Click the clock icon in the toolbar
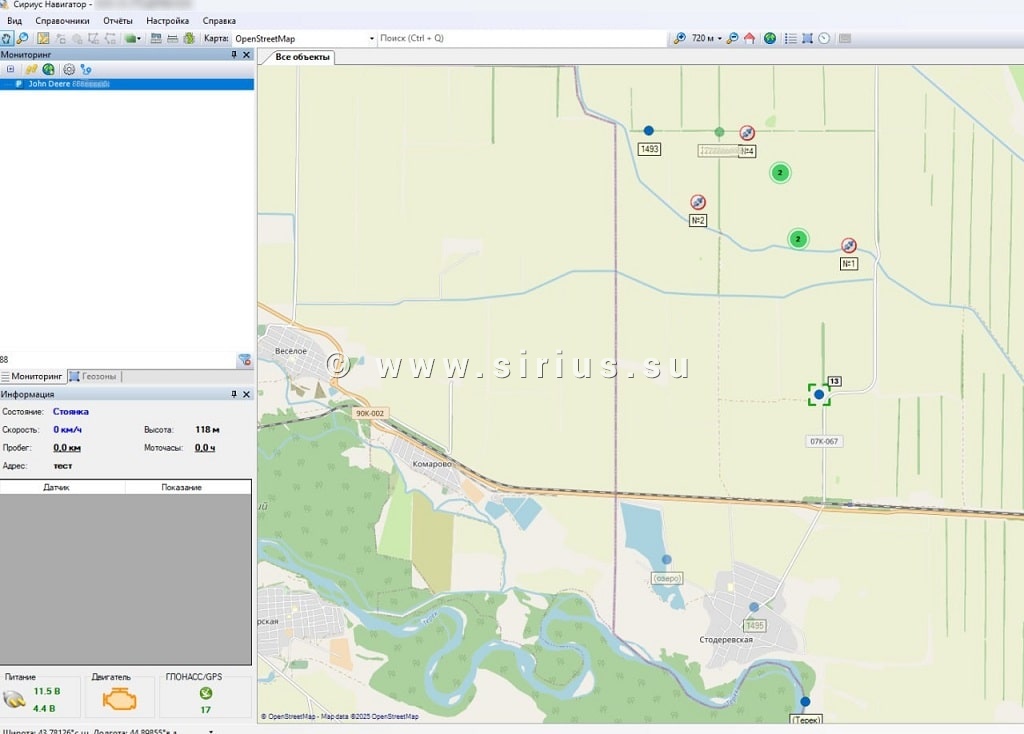 [x=823, y=38]
